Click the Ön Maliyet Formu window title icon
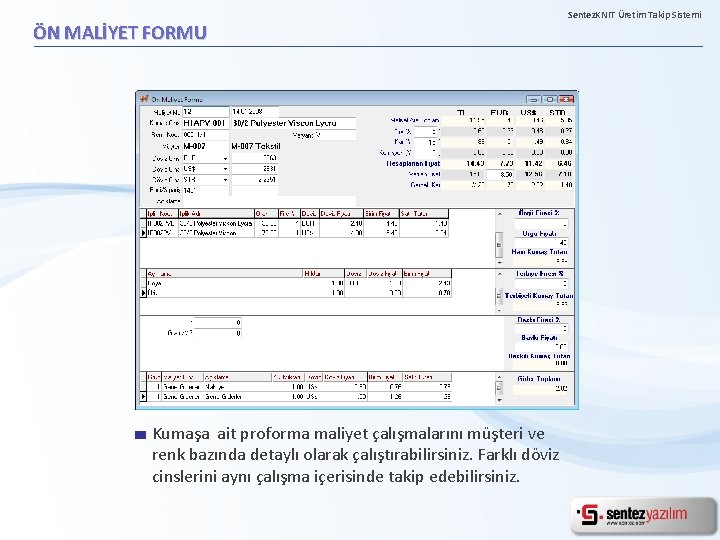This screenshot has height=540, width=720. 145,99
